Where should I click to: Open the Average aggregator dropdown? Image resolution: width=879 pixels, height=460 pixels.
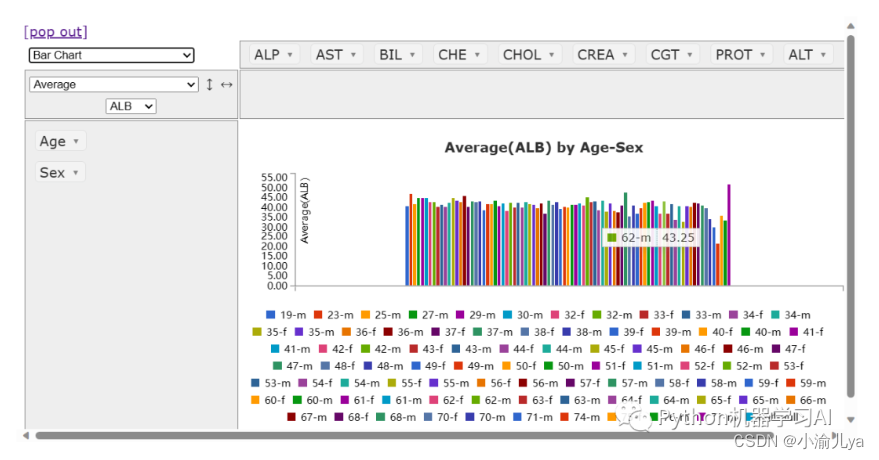click(114, 85)
